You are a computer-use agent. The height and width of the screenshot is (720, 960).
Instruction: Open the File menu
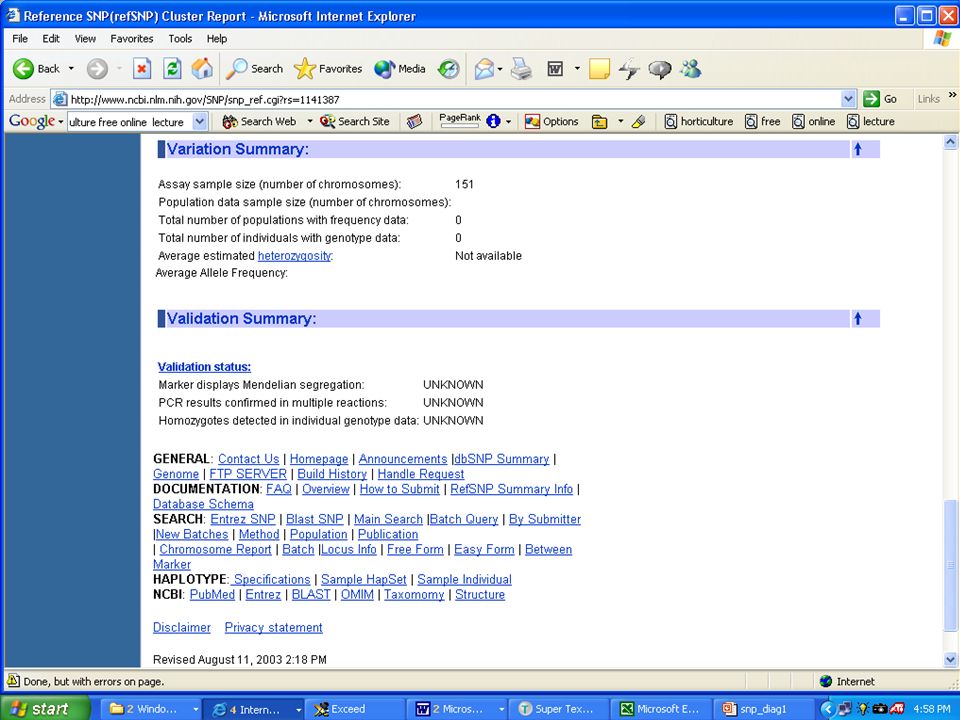[20, 39]
